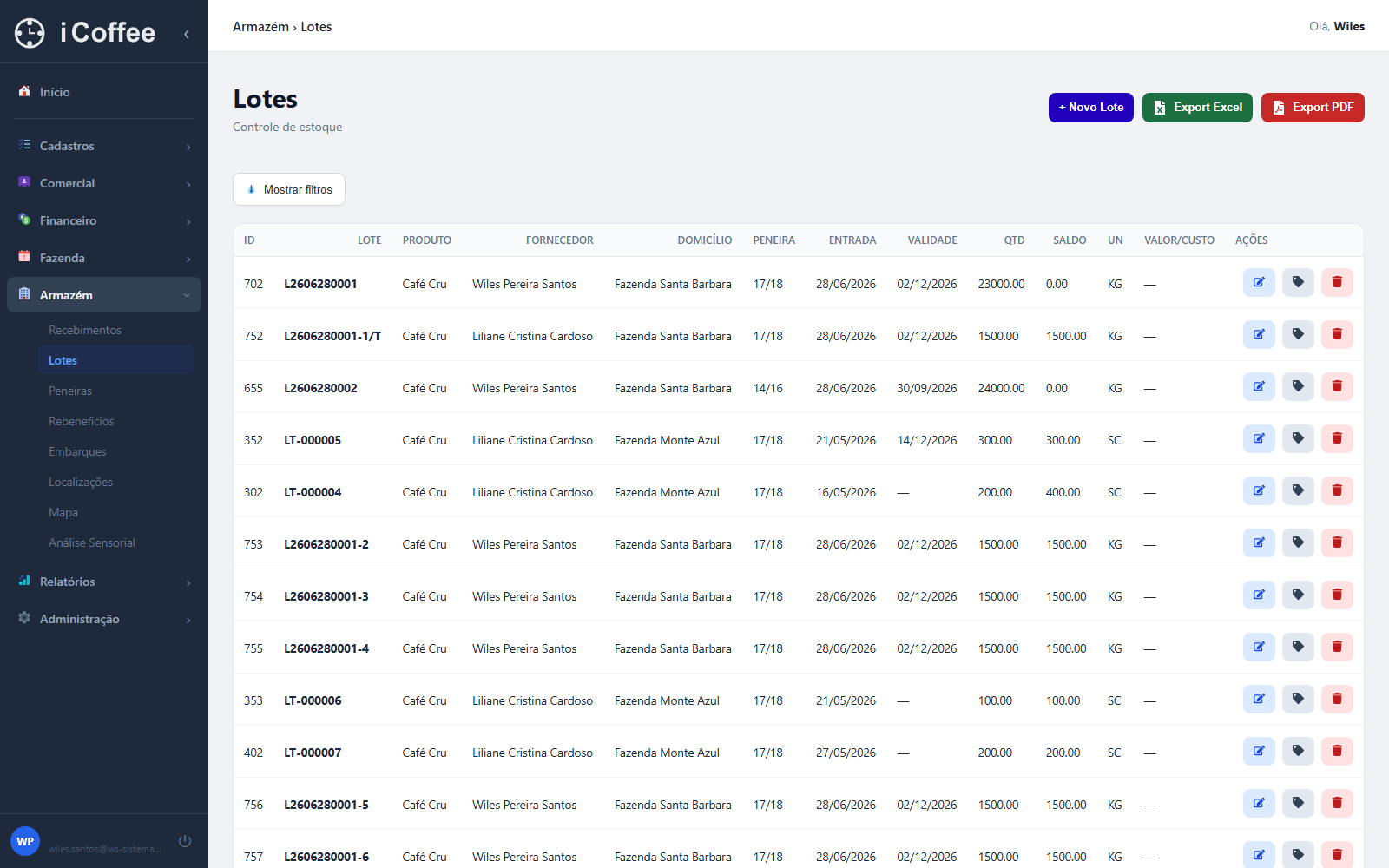Expand the Fazenda menu

click(104, 258)
